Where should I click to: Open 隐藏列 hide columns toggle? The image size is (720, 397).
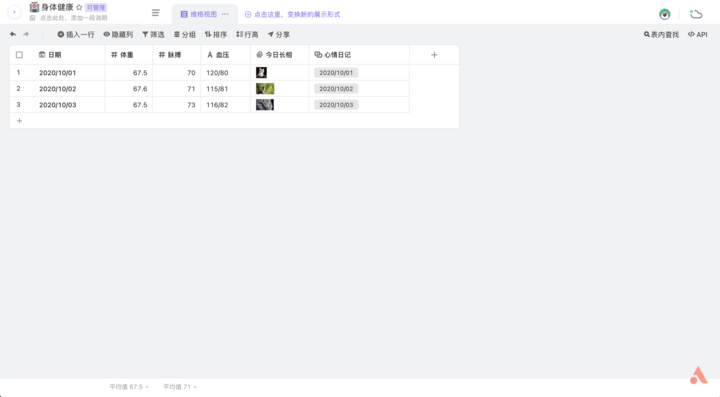tap(118, 34)
